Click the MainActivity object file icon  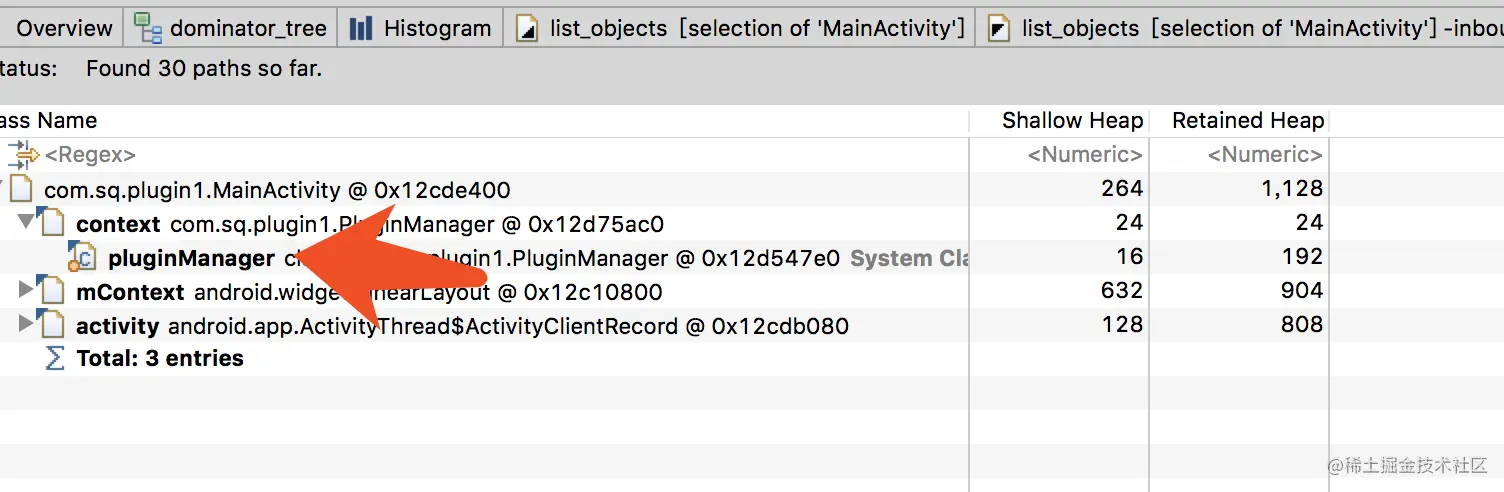pos(23,189)
